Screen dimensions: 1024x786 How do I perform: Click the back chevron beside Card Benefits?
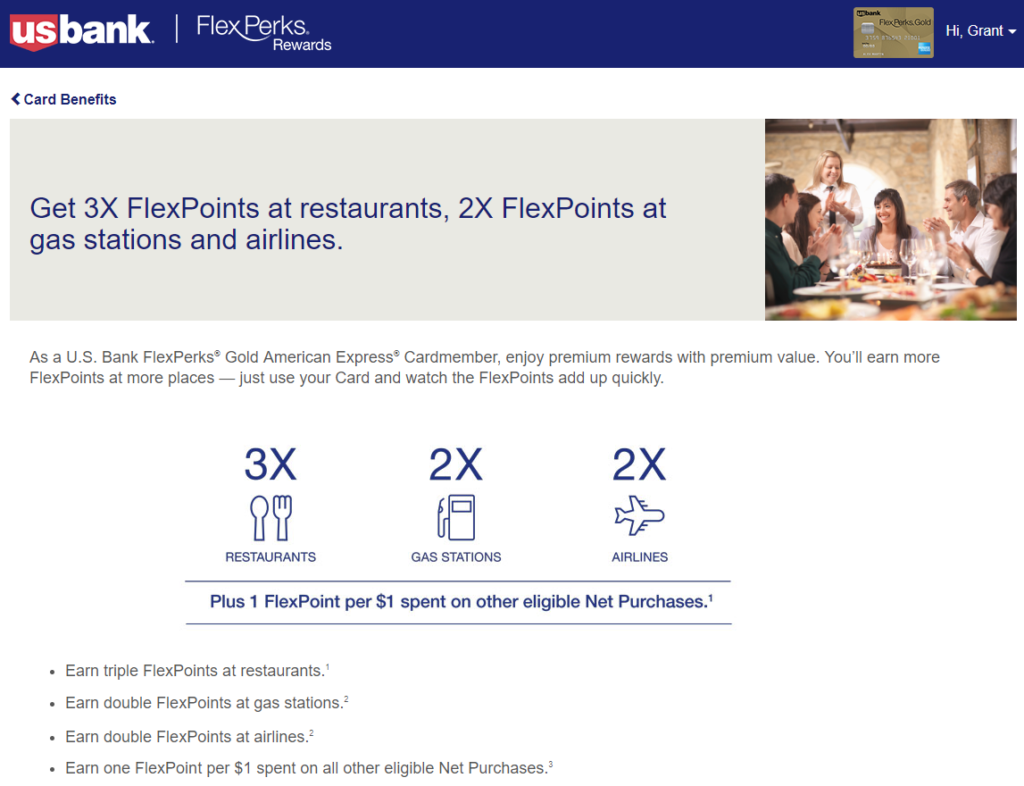(x=14, y=99)
